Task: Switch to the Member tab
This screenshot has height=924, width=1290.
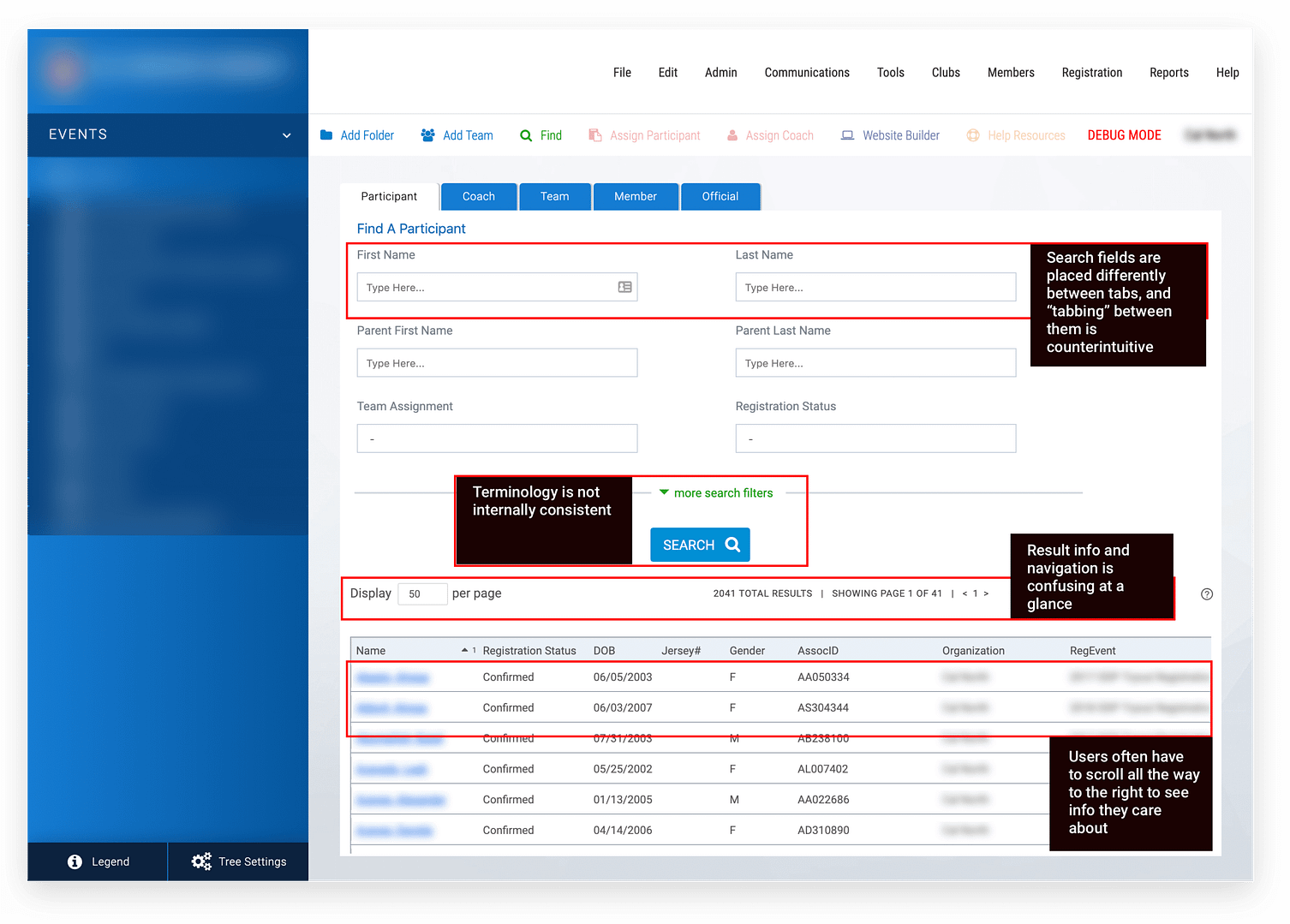Action: click(x=636, y=197)
